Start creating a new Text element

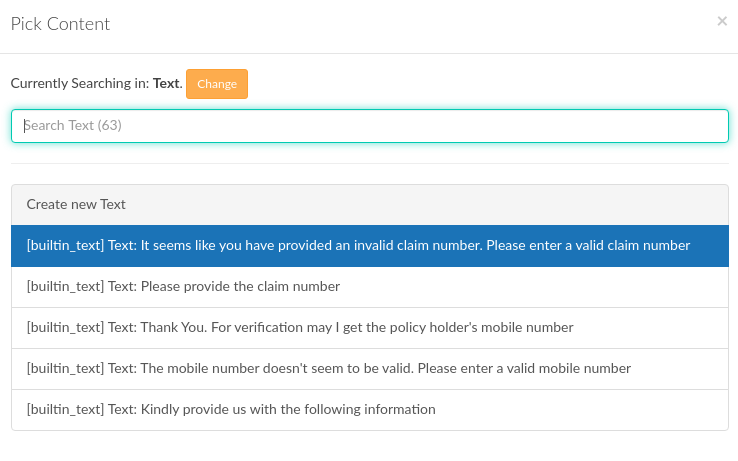point(370,204)
